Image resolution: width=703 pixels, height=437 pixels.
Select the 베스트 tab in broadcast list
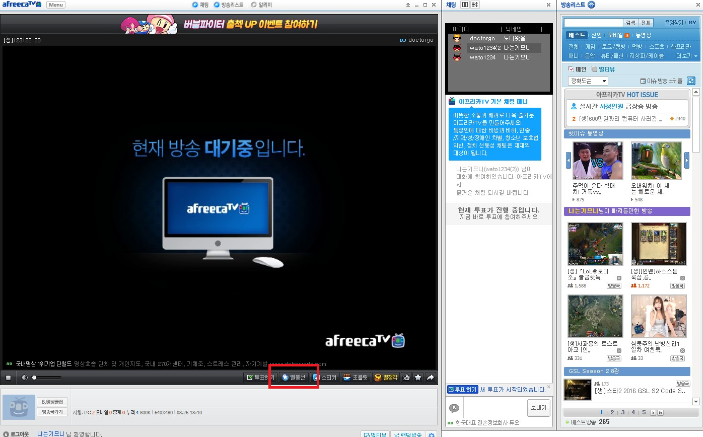click(x=576, y=35)
